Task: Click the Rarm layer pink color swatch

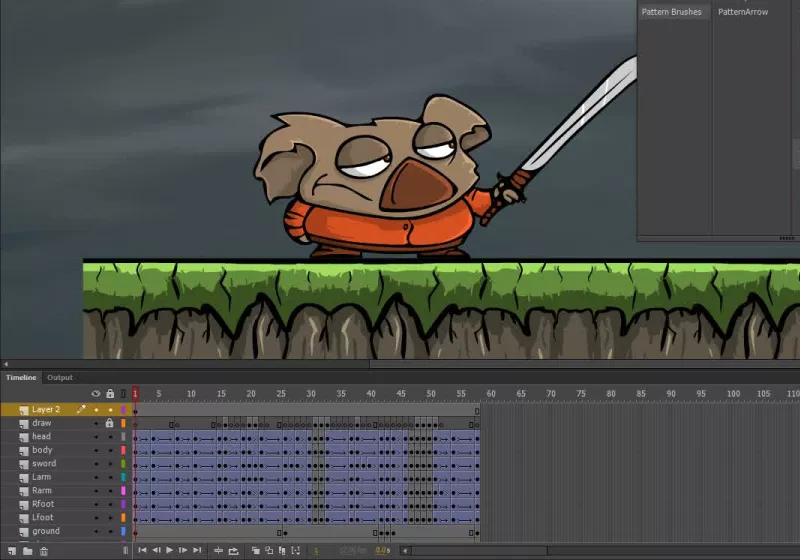Action: click(123, 491)
